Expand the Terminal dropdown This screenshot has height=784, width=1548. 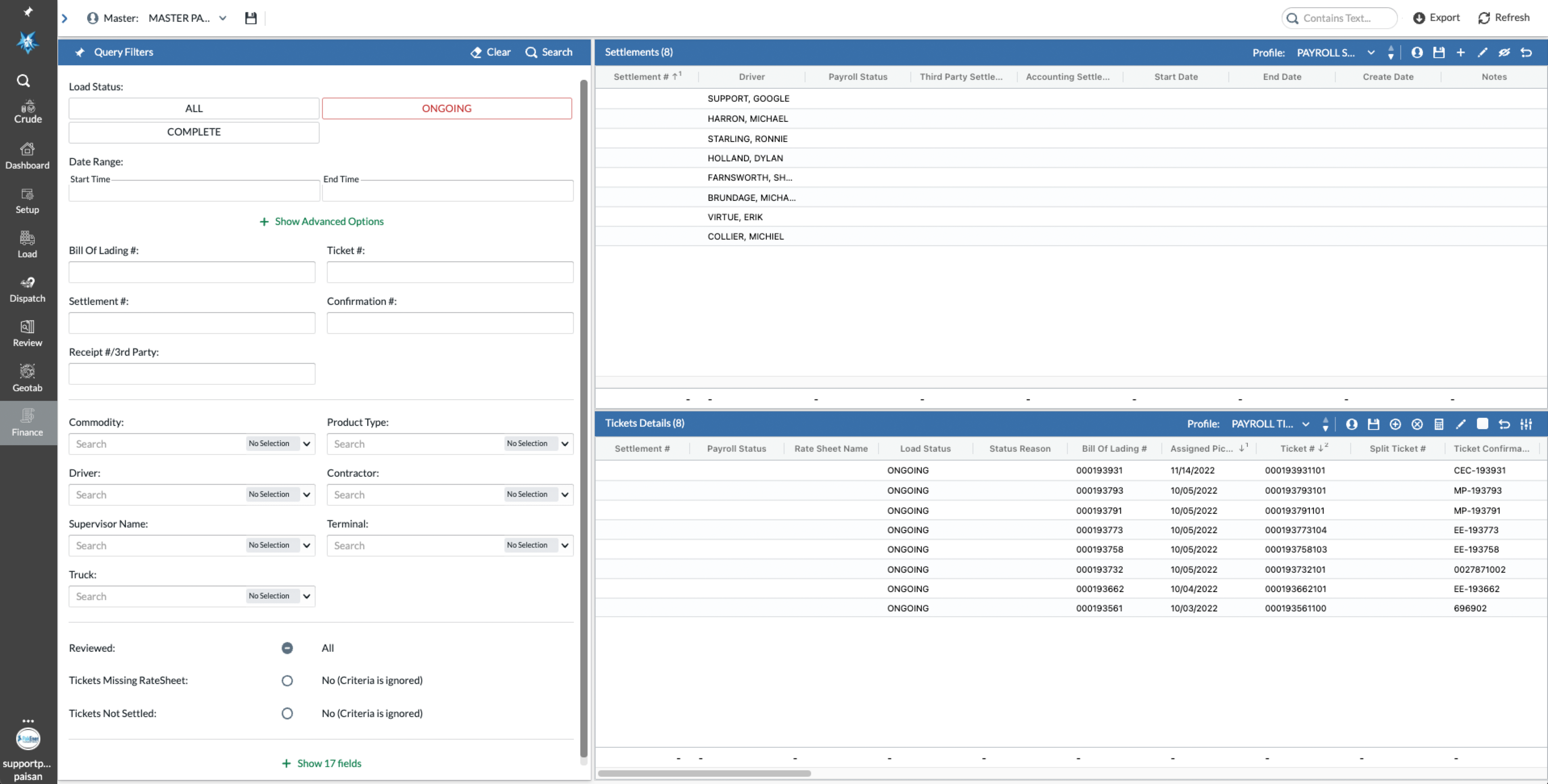(564, 546)
